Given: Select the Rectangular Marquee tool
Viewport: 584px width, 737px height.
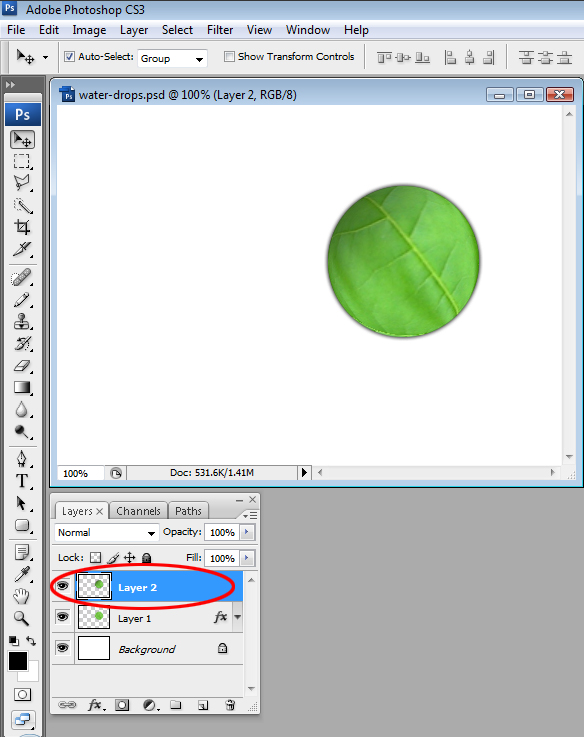Looking at the screenshot, I should tap(22, 161).
